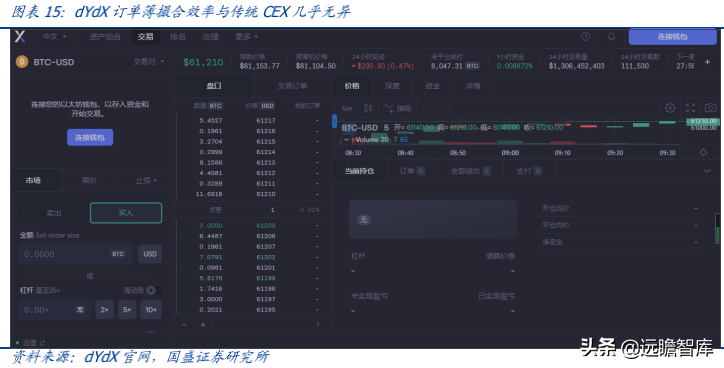Focus the 0.00× leverage input field

[x=54, y=309]
